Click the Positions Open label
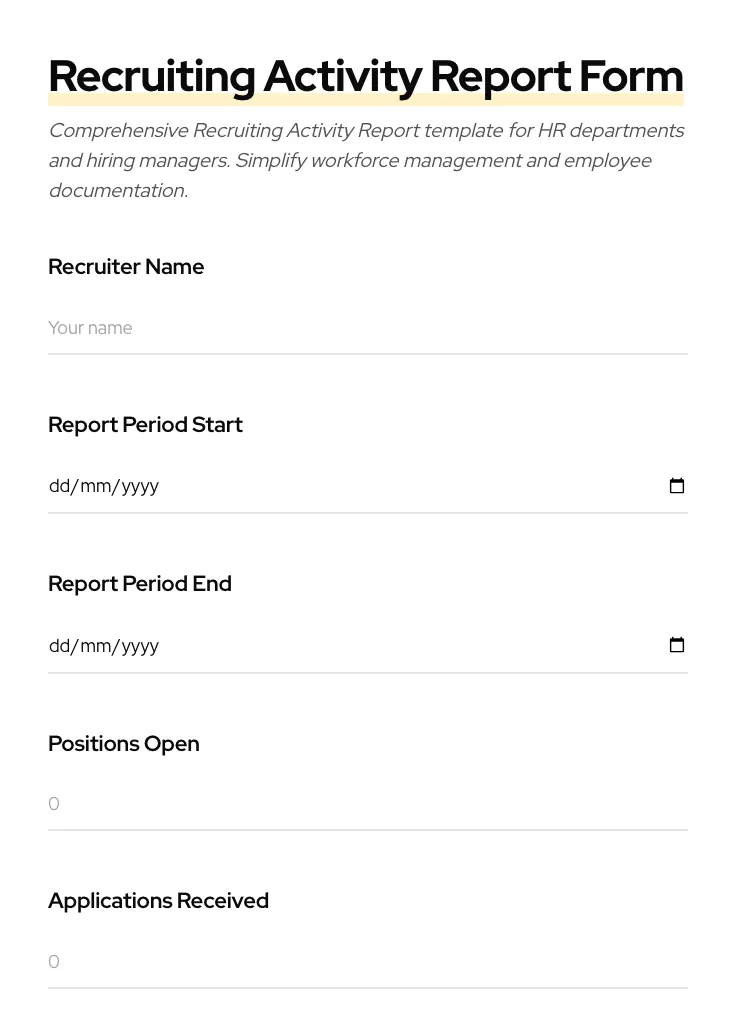 [x=123, y=743]
